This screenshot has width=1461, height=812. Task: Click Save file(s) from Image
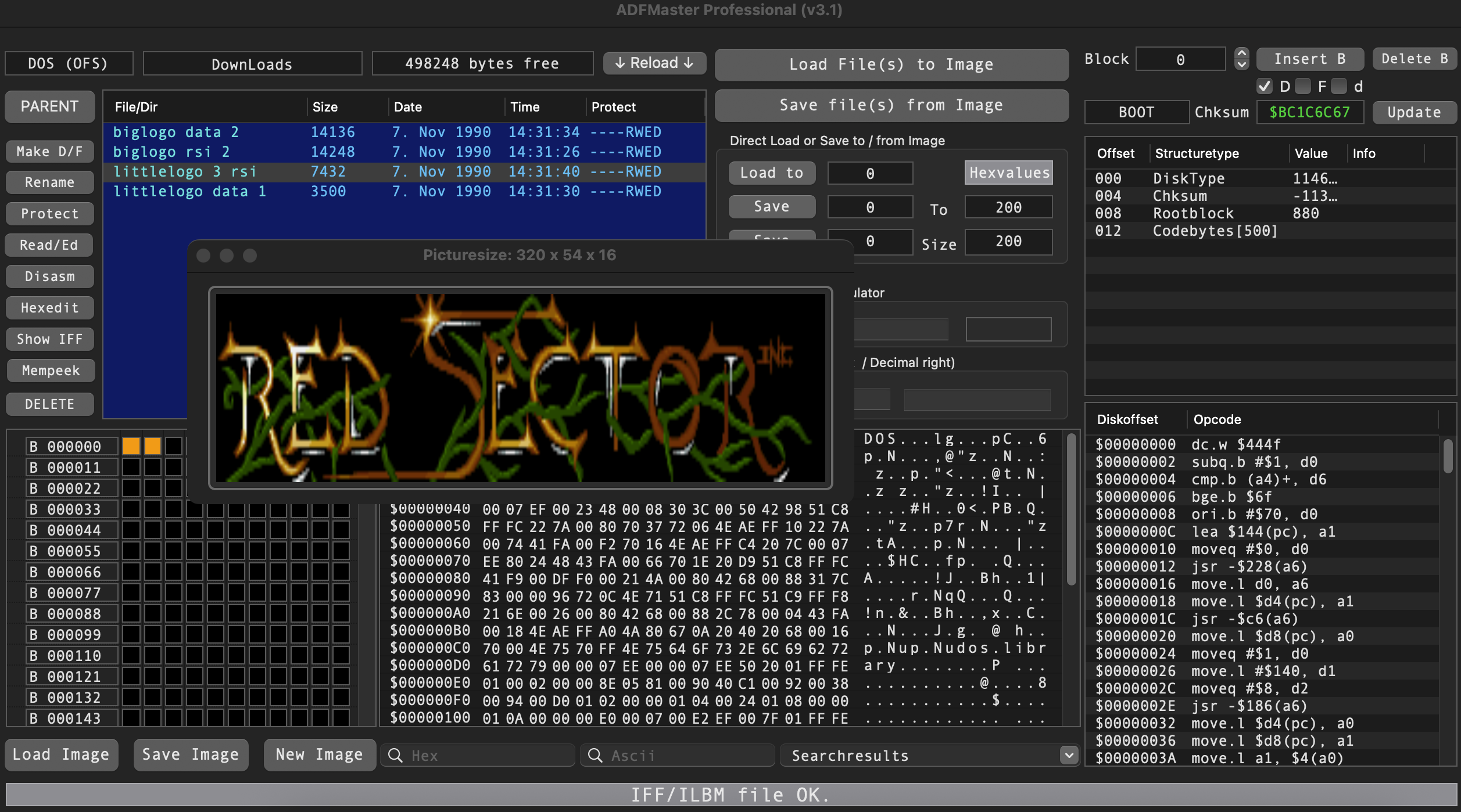tap(891, 105)
